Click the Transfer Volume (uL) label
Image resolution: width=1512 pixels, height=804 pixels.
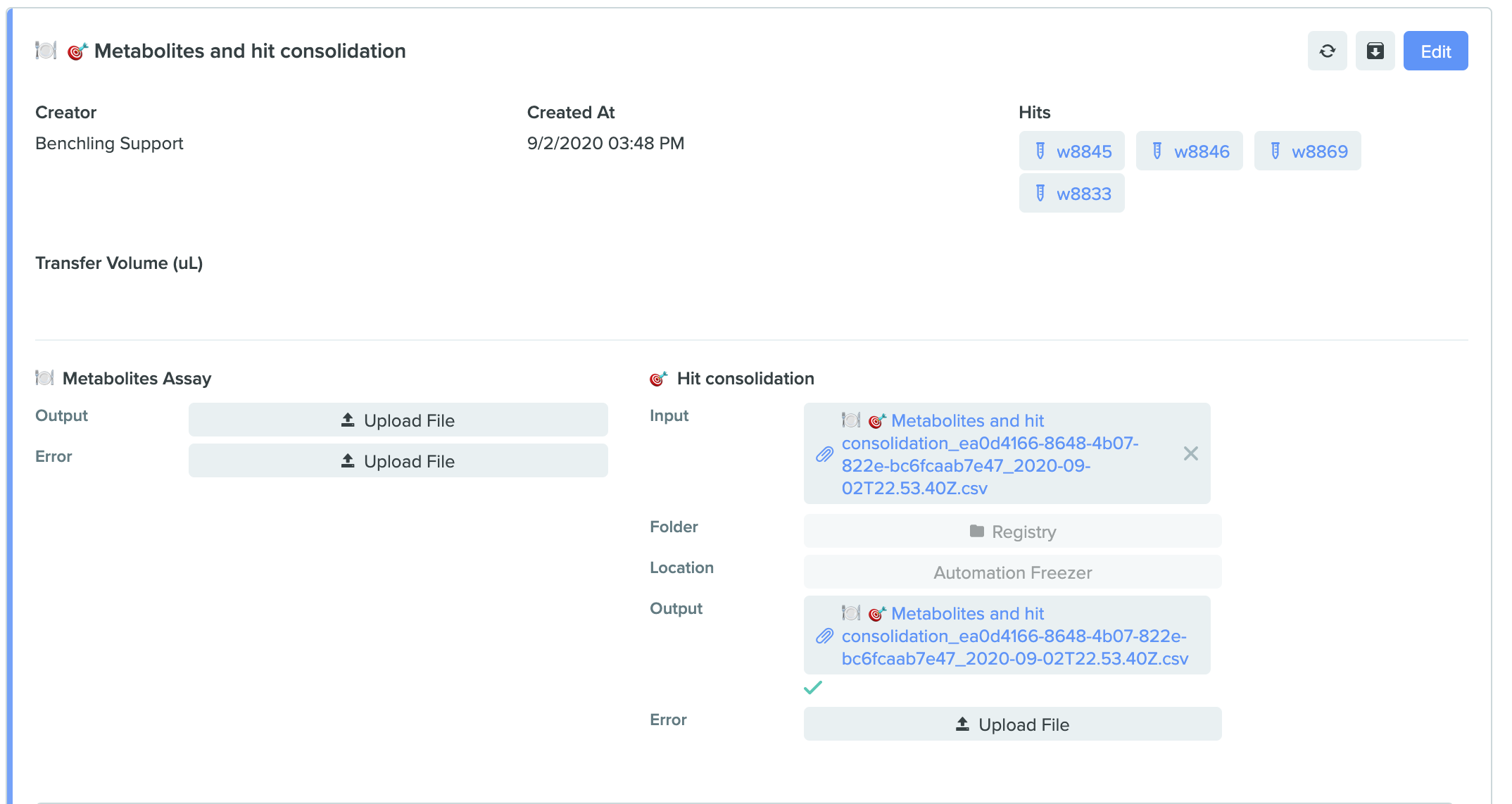[x=119, y=263]
